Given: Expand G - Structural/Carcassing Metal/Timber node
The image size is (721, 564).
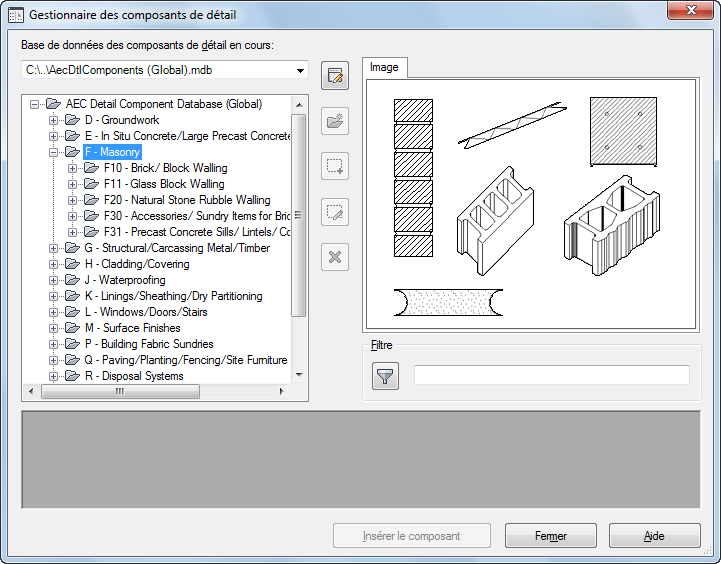Looking at the screenshot, I should pyautogui.click(x=53, y=248).
